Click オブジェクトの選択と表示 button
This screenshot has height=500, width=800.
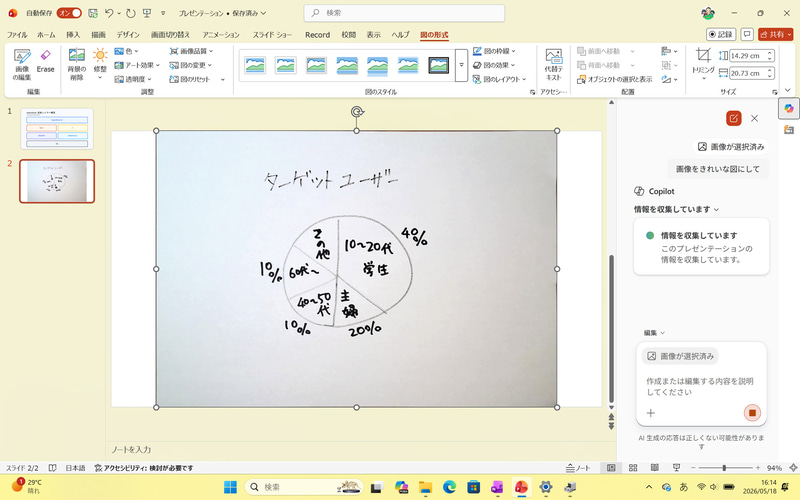coord(615,79)
